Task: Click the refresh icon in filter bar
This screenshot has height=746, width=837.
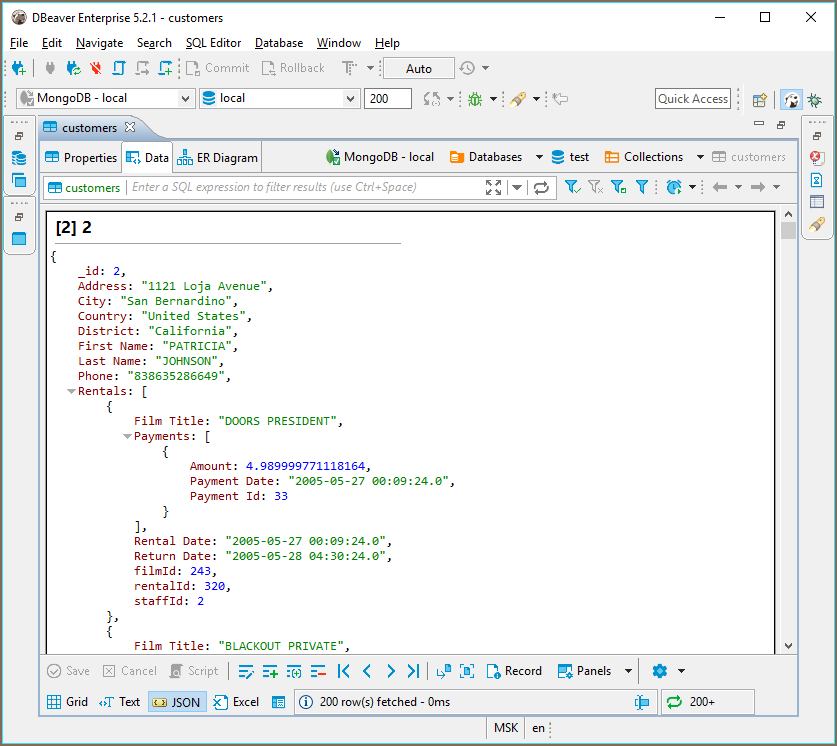Action: [541, 187]
